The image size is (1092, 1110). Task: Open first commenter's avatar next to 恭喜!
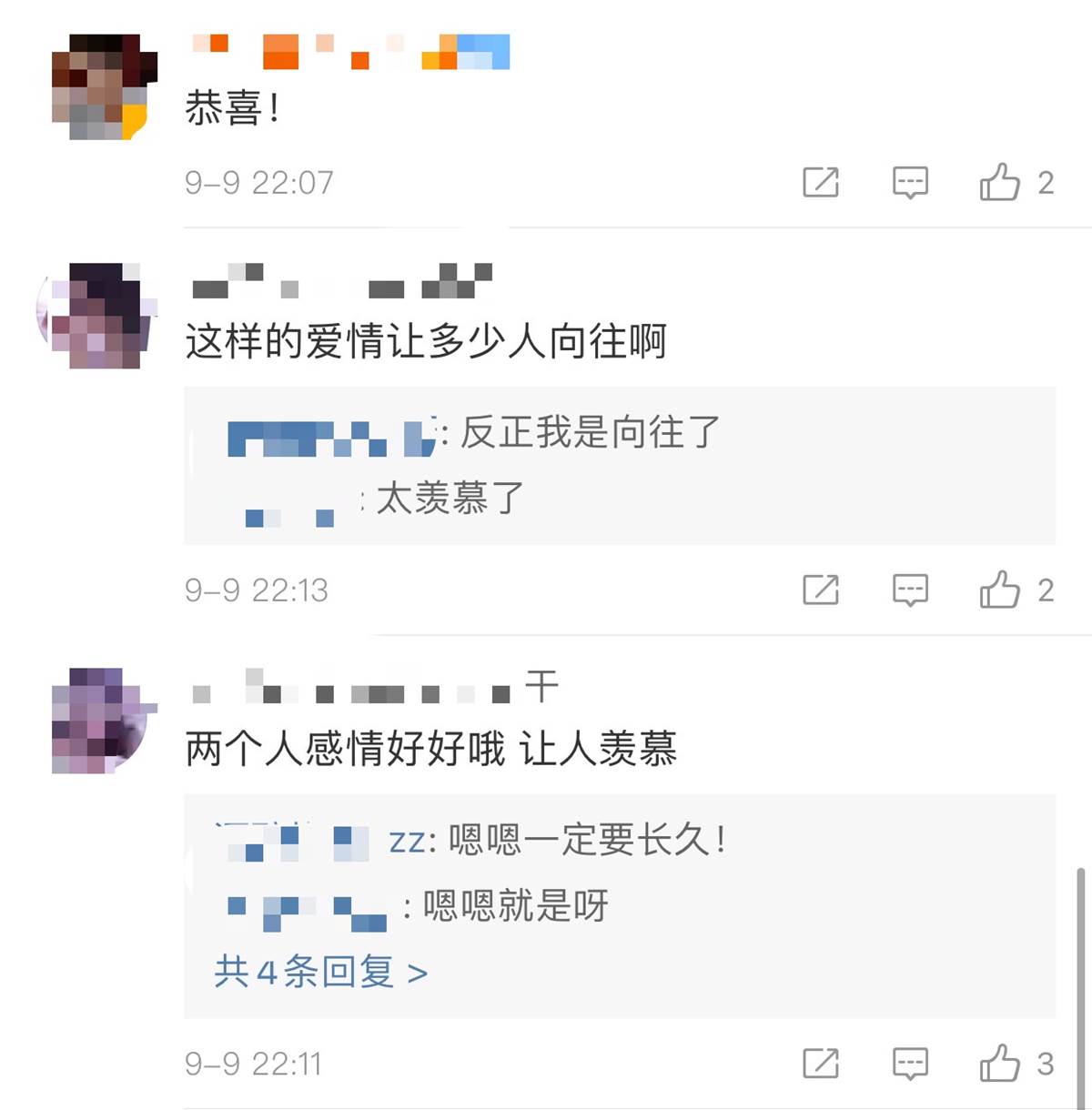pos(104,87)
